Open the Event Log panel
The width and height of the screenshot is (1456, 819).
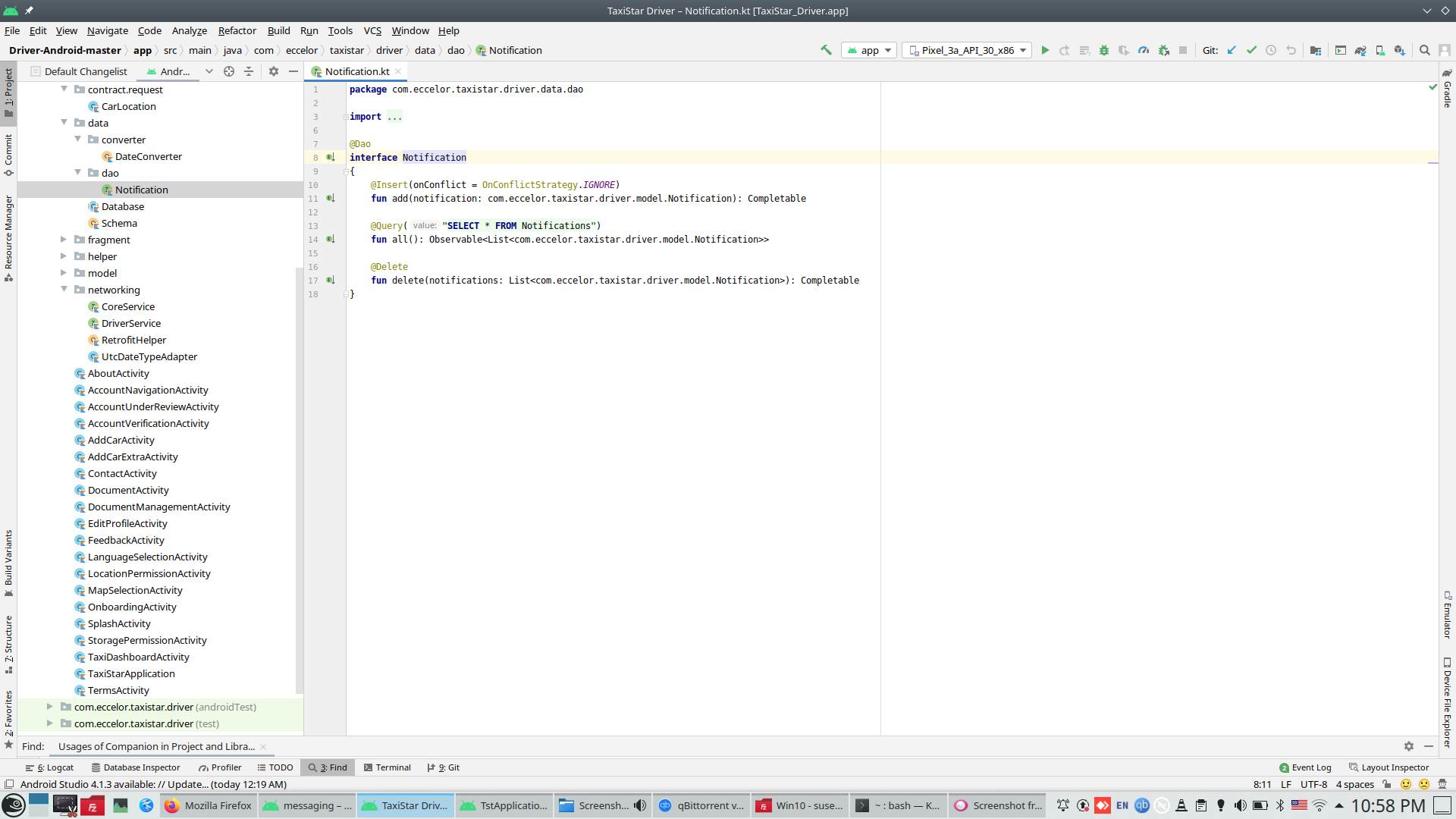pyautogui.click(x=1305, y=767)
